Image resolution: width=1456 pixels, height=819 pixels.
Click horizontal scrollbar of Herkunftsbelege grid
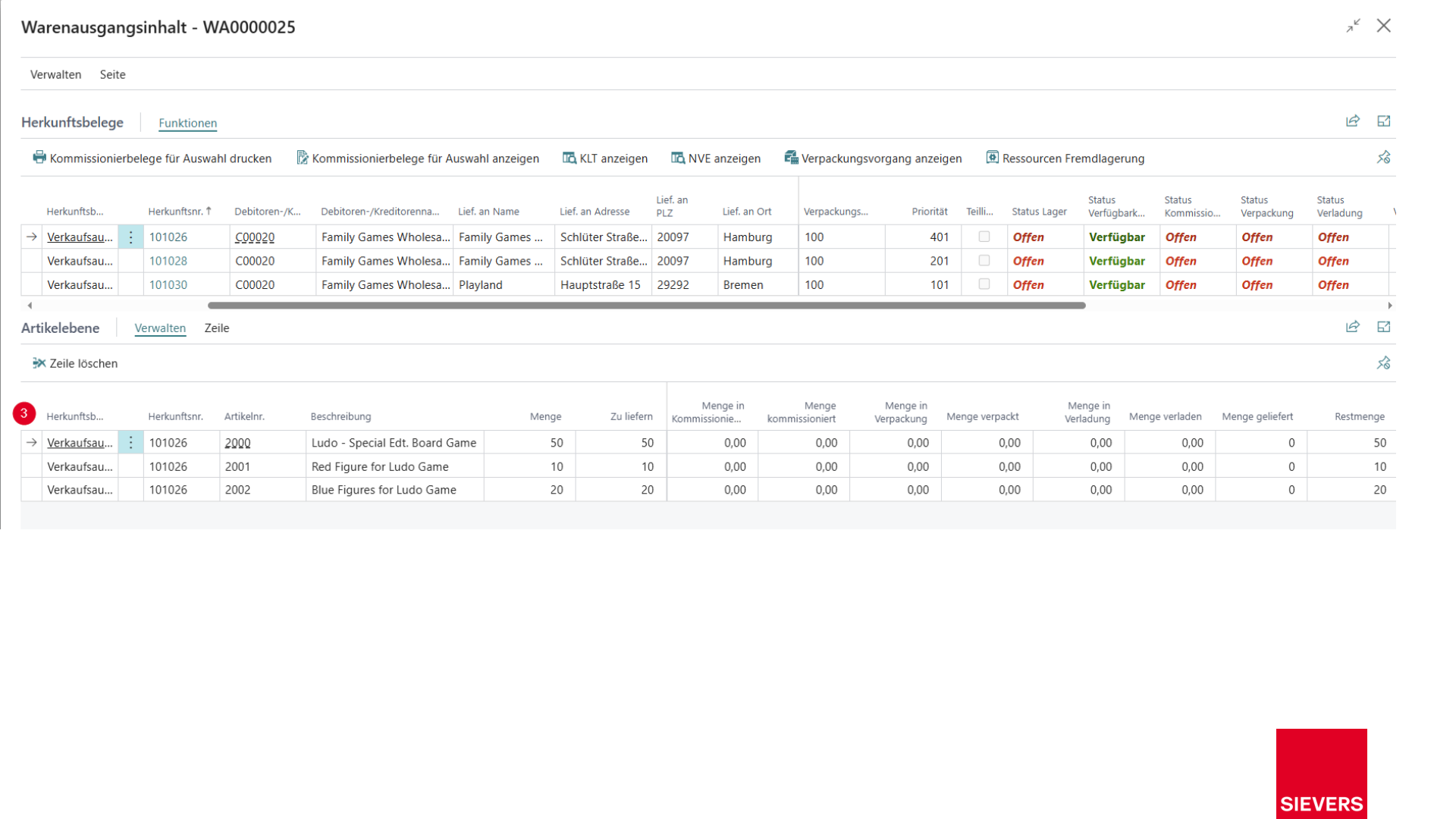(646, 306)
